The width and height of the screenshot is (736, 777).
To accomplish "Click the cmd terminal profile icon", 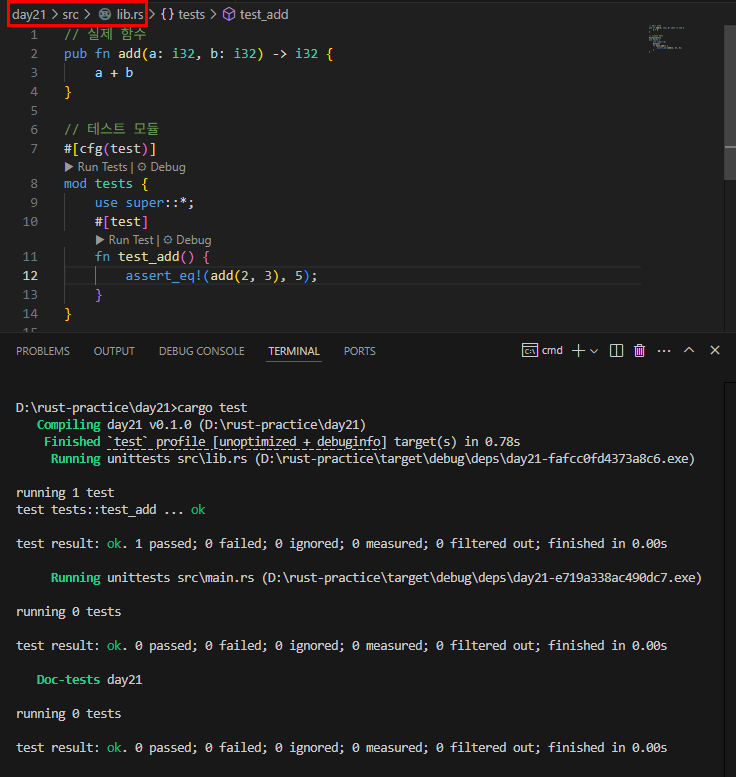I will pyautogui.click(x=530, y=350).
